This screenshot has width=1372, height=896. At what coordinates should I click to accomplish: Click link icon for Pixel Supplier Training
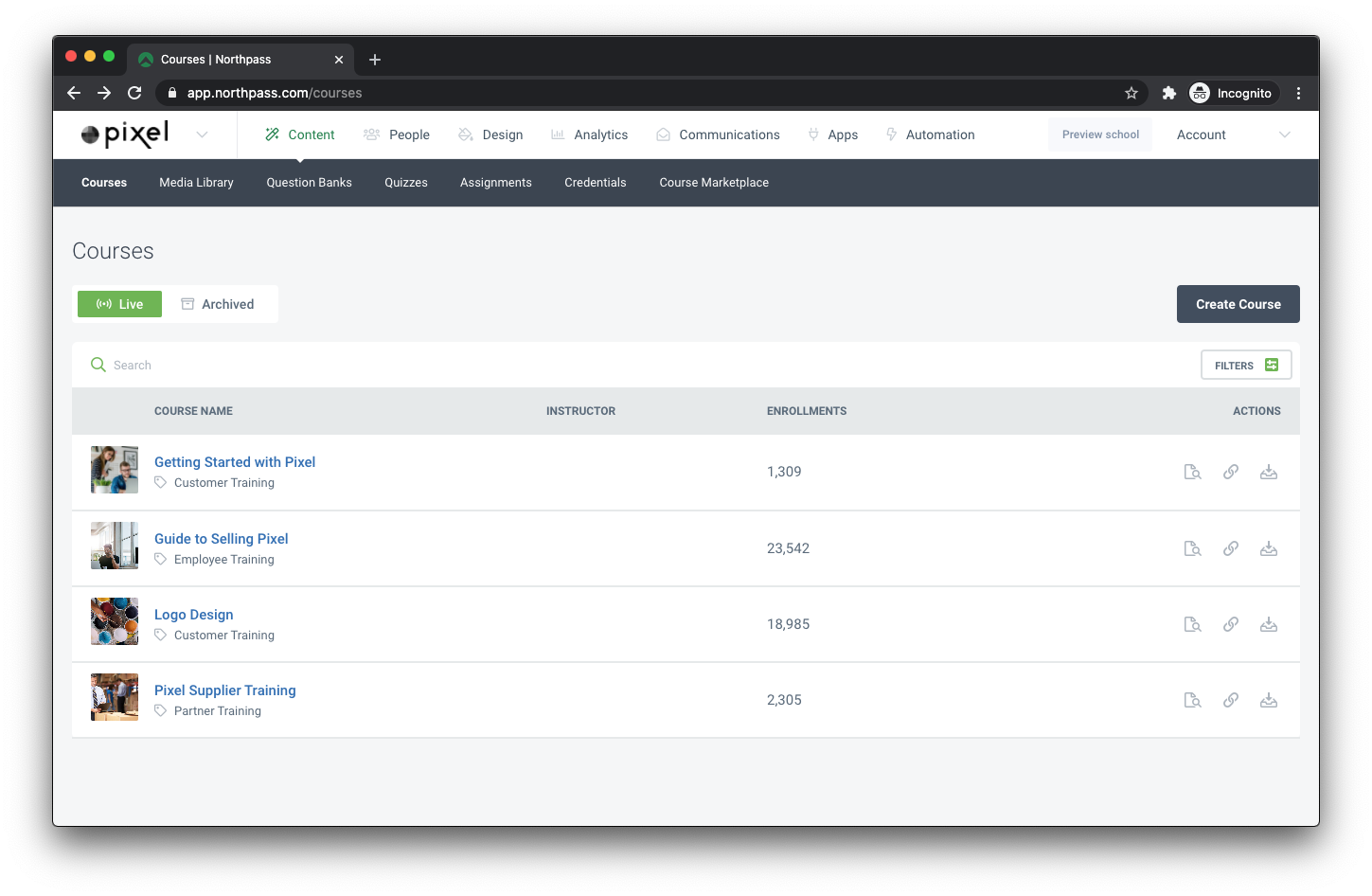1230,700
